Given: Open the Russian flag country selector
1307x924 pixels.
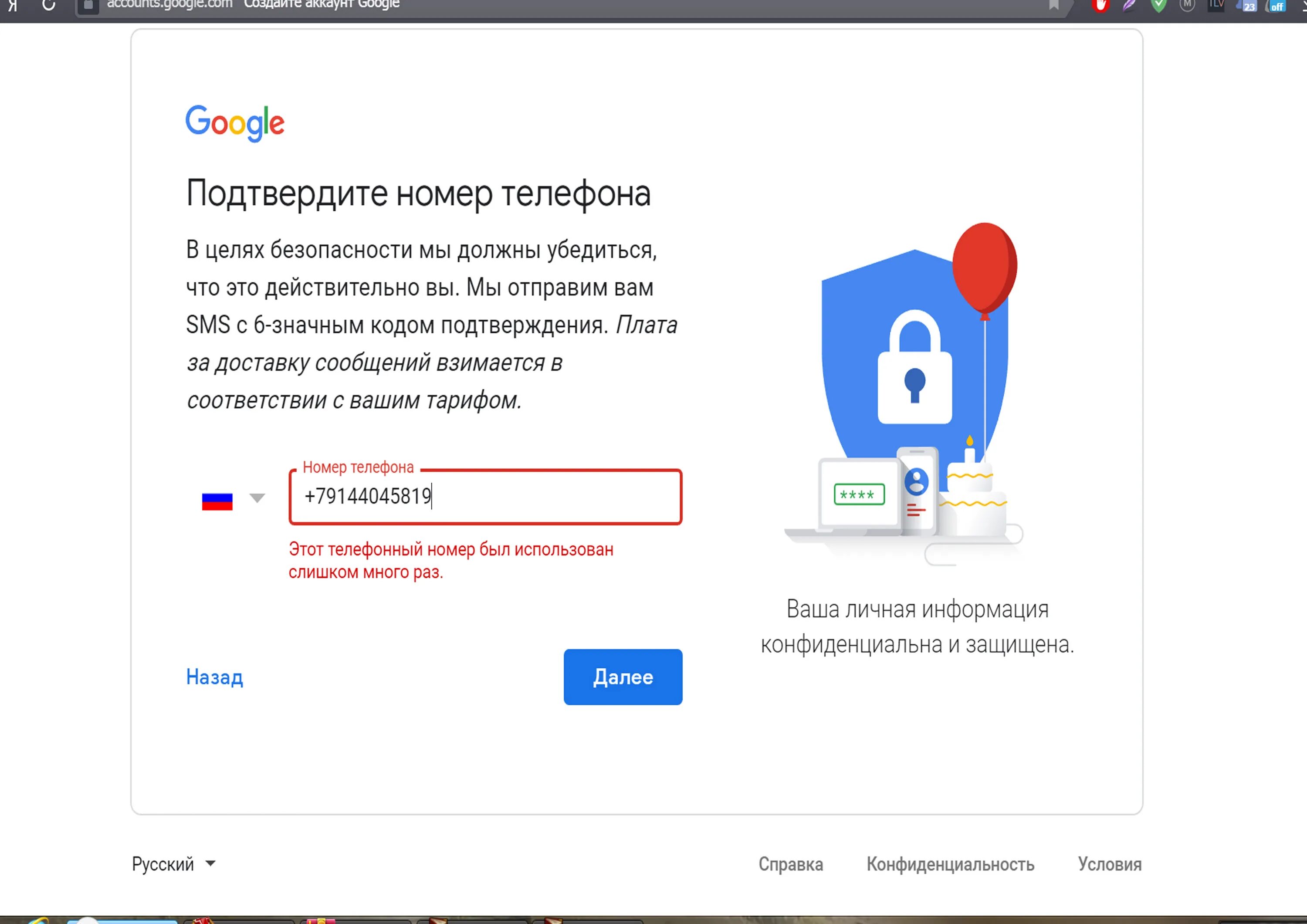Looking at the screenshot, I should tap(217, 501).
